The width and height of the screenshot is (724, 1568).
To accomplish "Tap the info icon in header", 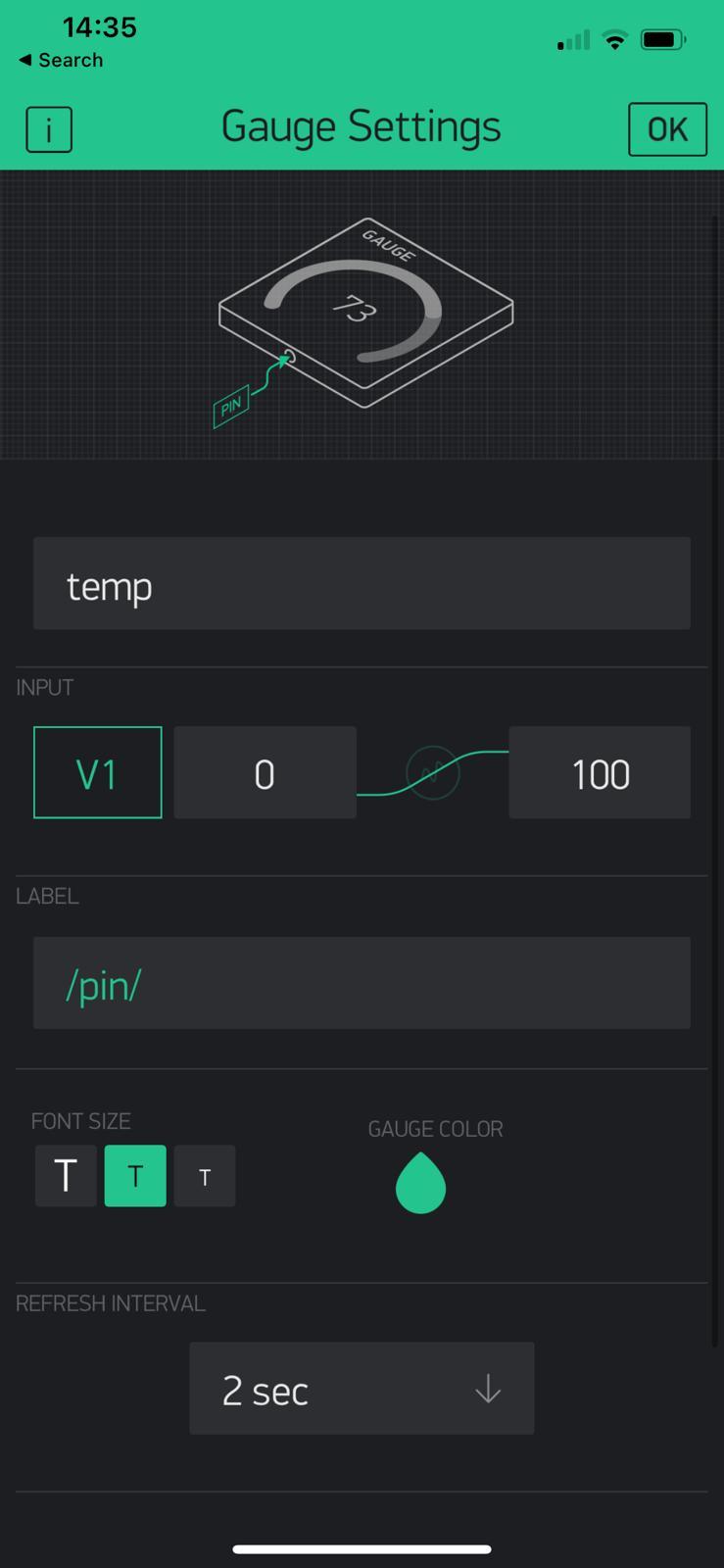I will (49, 129).
